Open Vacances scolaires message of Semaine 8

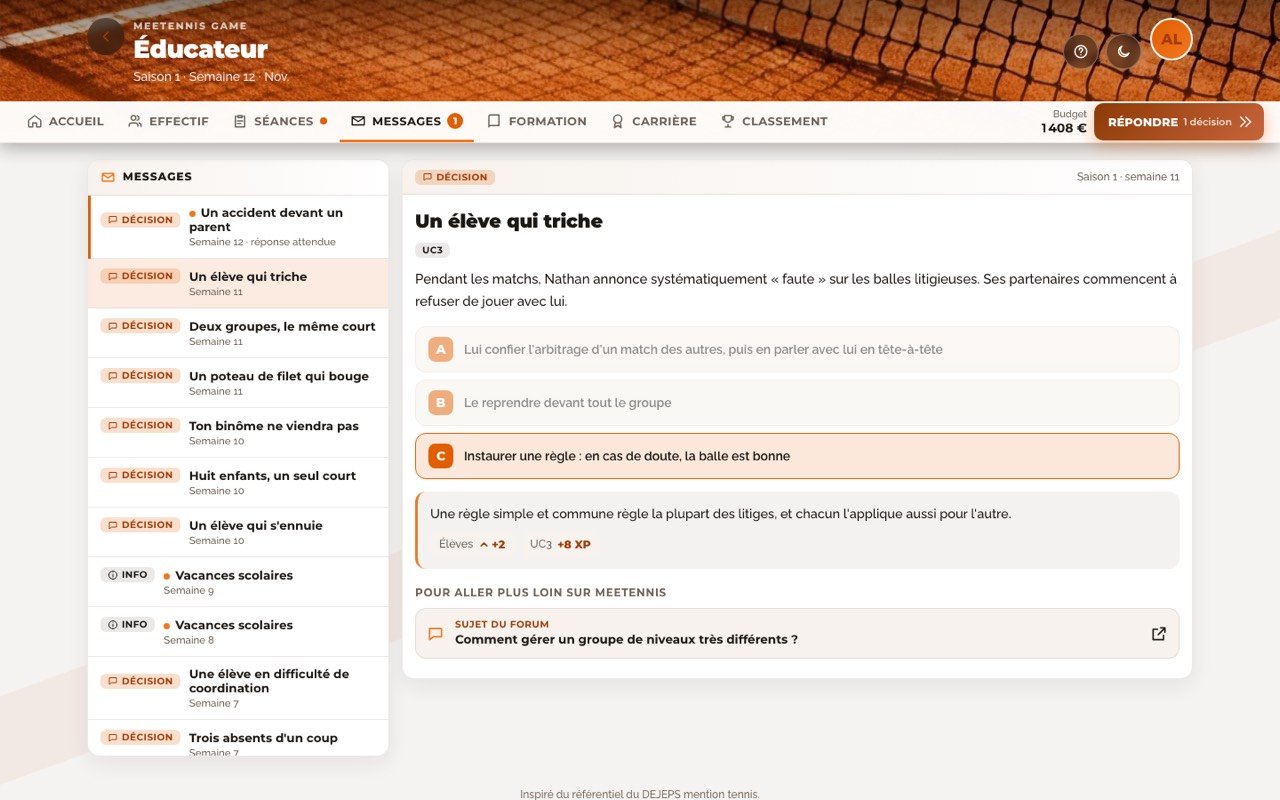click(238, 631)
